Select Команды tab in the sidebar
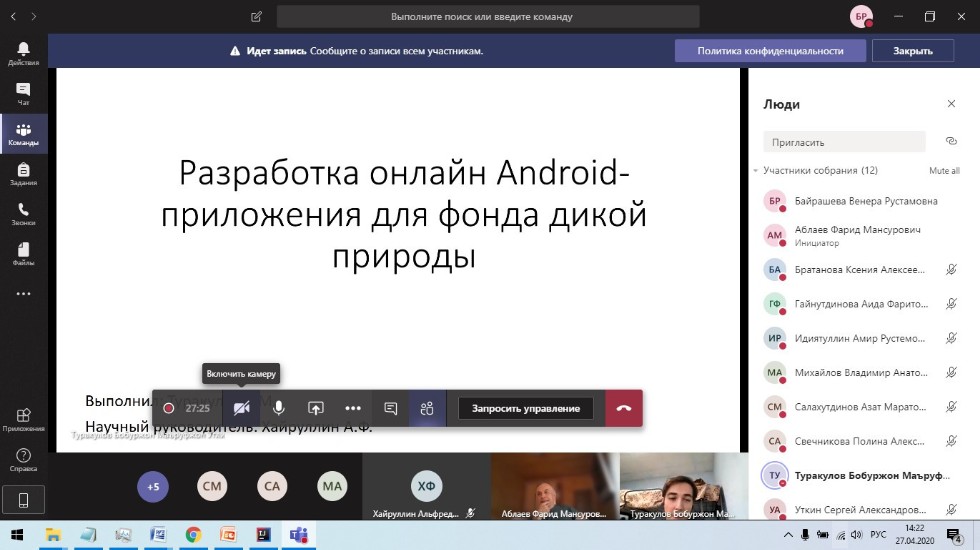 [23, 133]
